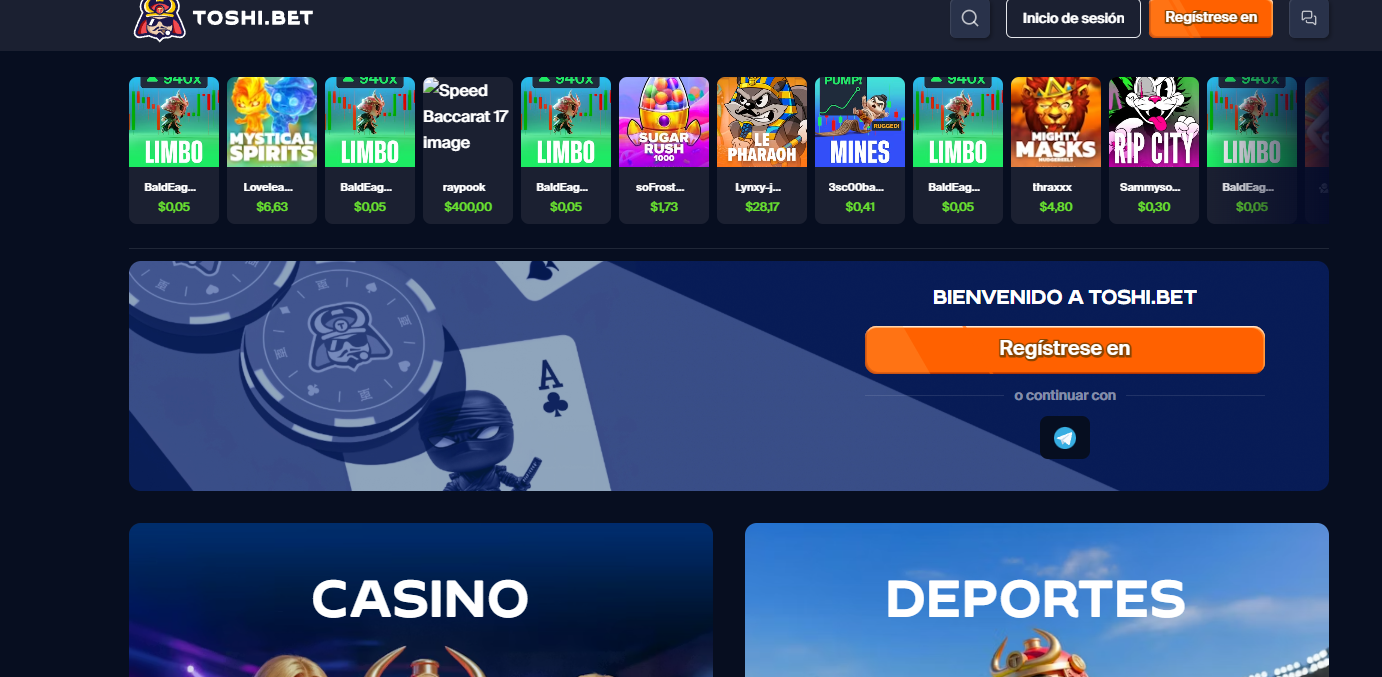The image size is (1382, 677).
Task: Click the header Regístrese en button
Action: [1211, 18]
